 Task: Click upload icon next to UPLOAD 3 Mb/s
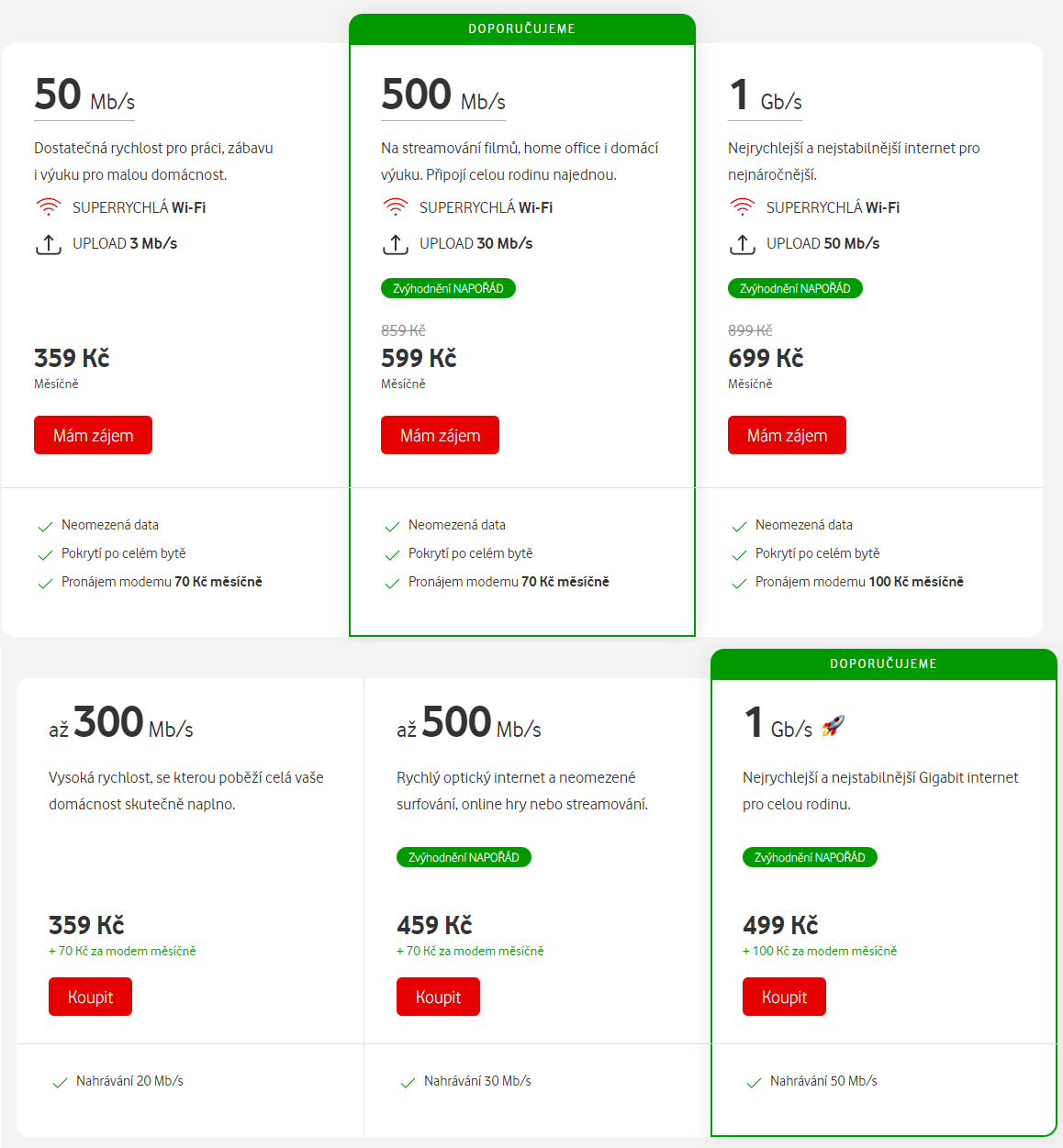[x=48, y=244]
